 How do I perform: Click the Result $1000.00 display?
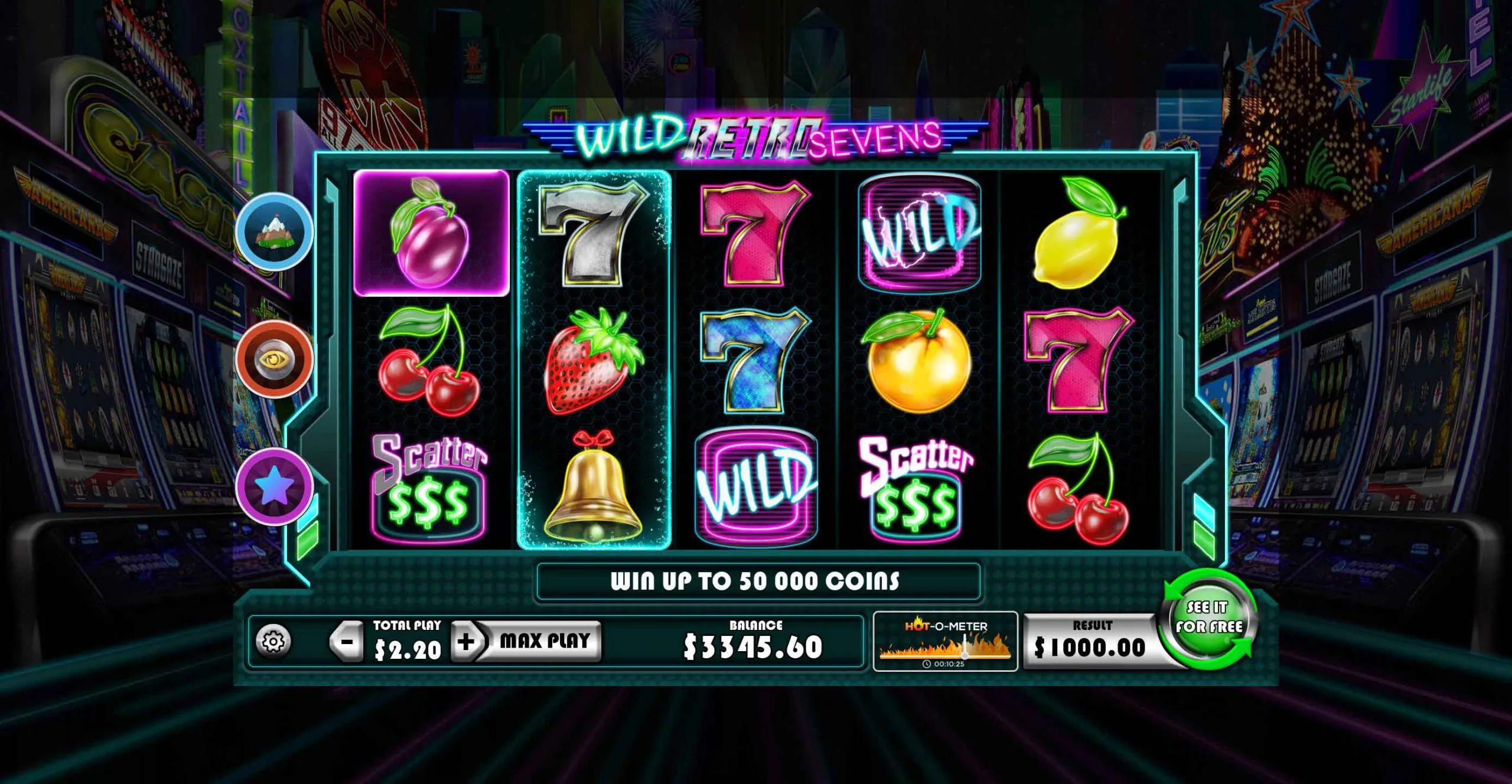point(1090,641)
